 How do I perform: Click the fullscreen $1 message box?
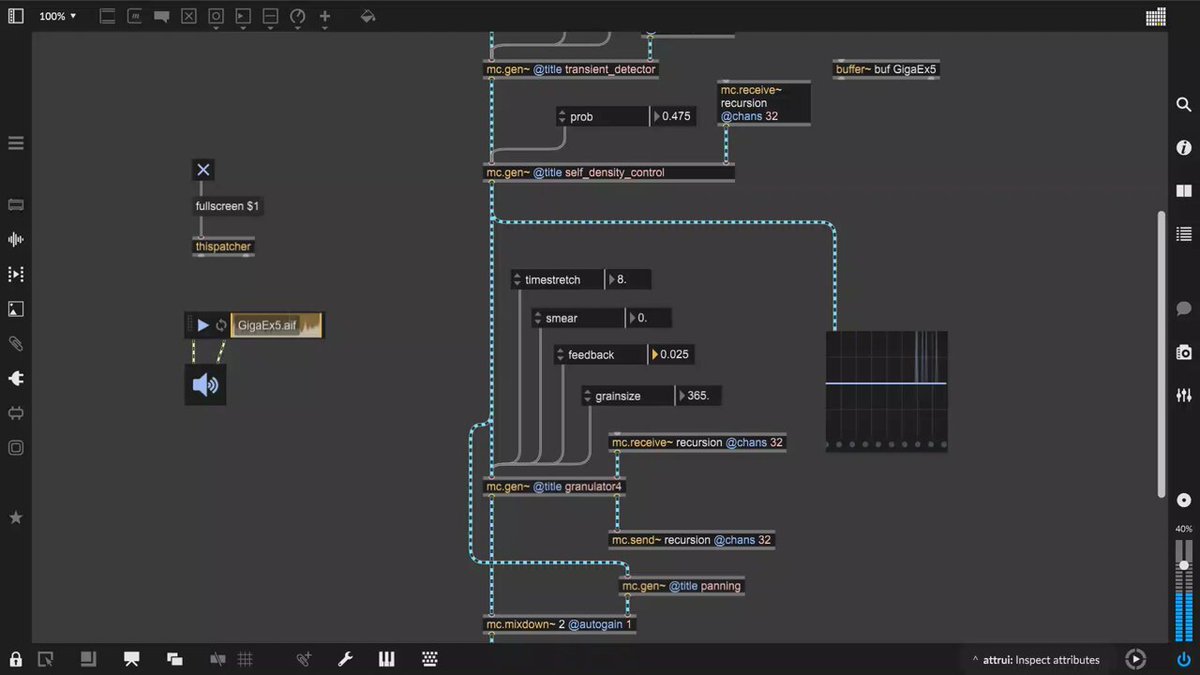coord(228,206)
